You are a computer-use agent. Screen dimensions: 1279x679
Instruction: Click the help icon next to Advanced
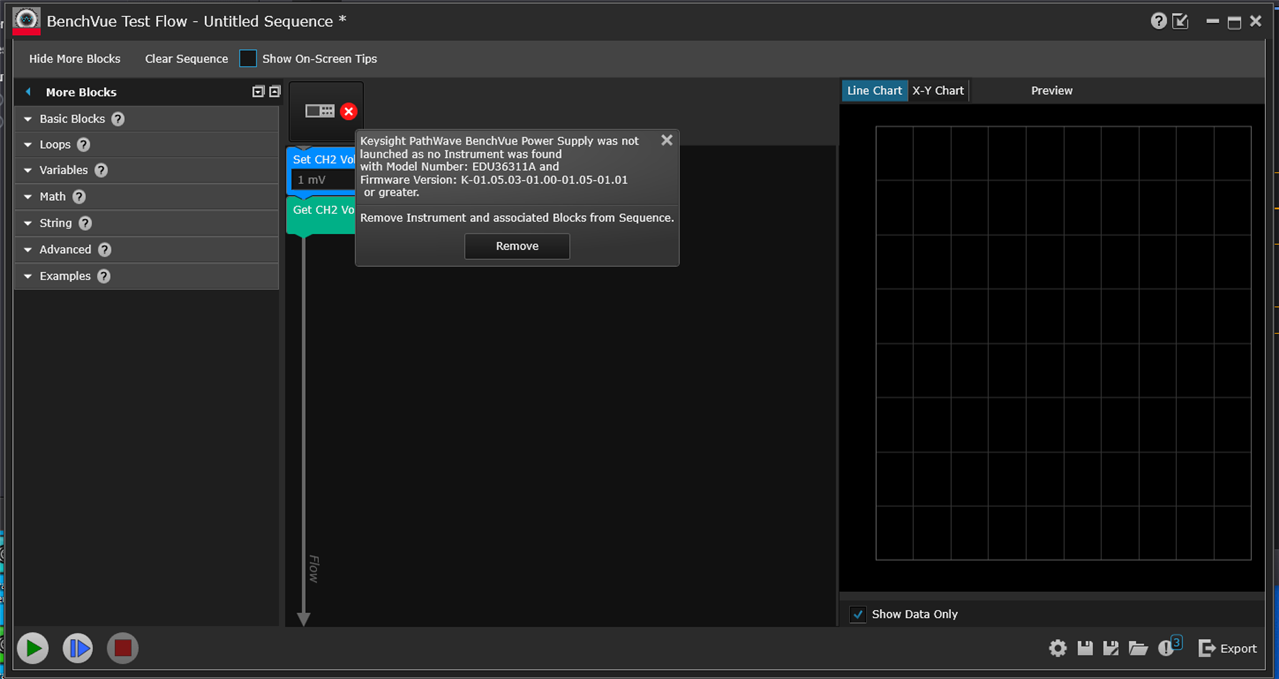[x=104, y=250]
